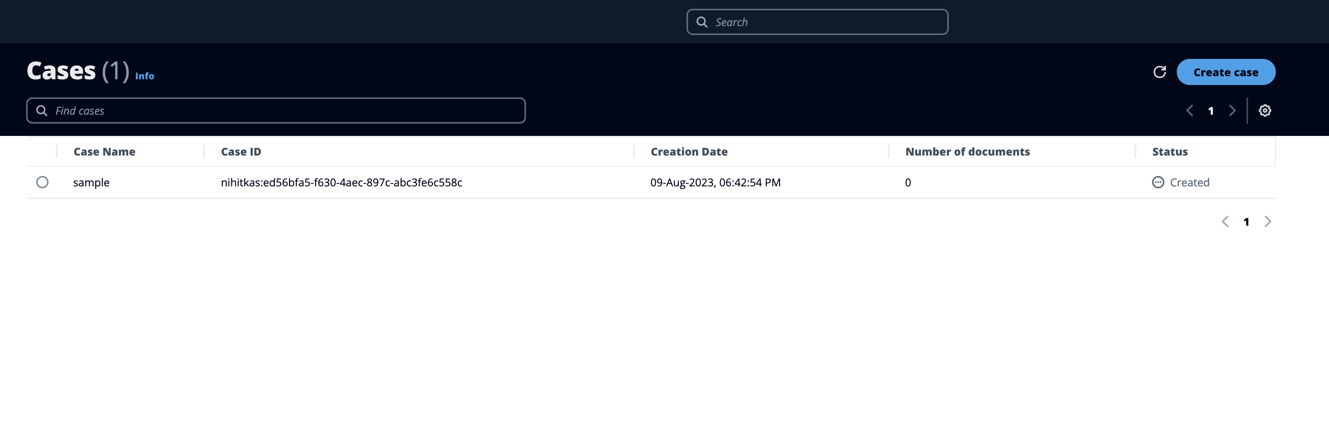This screenshot has height=429, width=1329.
Task: Click the sample case name cell
Action: tap(91, 183)
